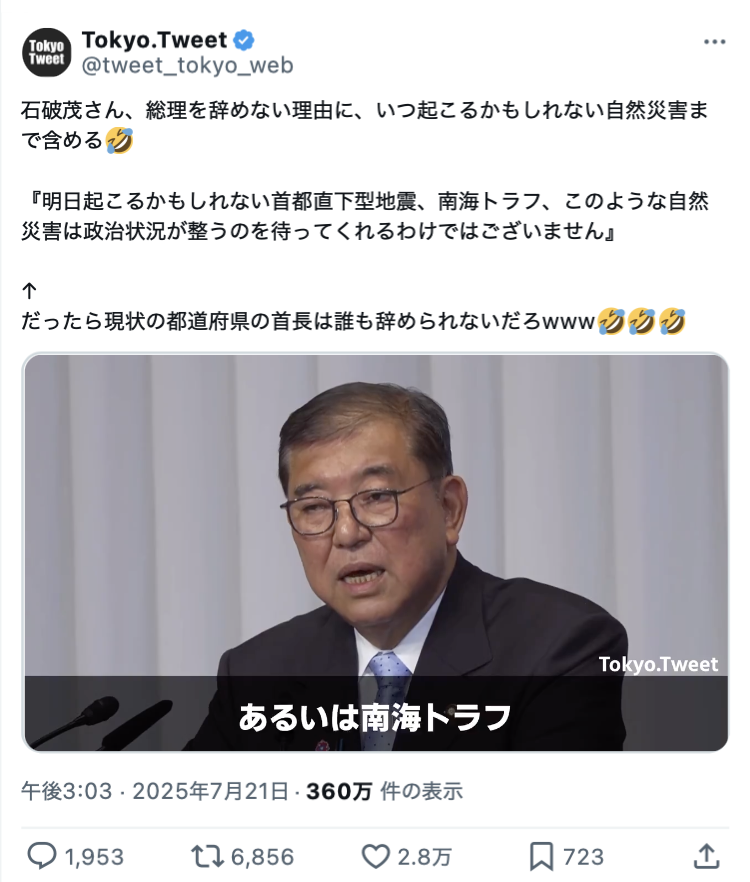Click the あるいは南海トラフ video caption bar
Image resolution: width=750 pixels, height=882 pixels.
[x=375, y=713]
